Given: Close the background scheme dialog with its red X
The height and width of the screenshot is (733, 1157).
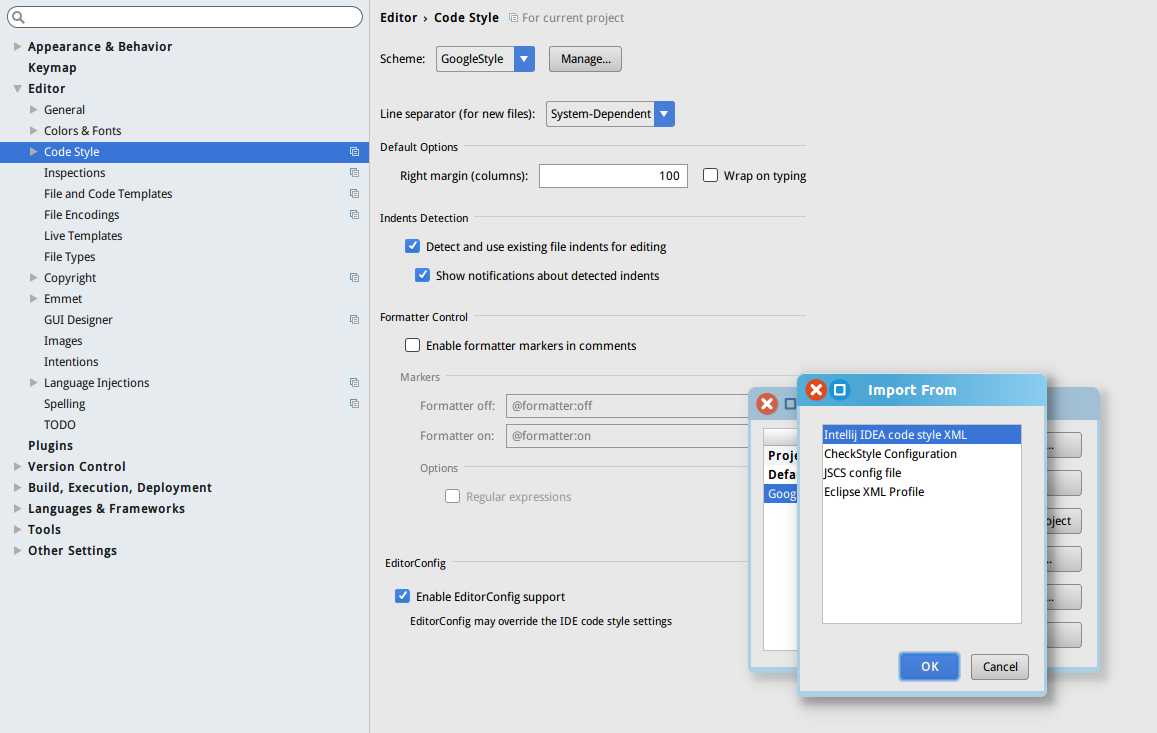Looking at the screenshot, I should 767,404.
